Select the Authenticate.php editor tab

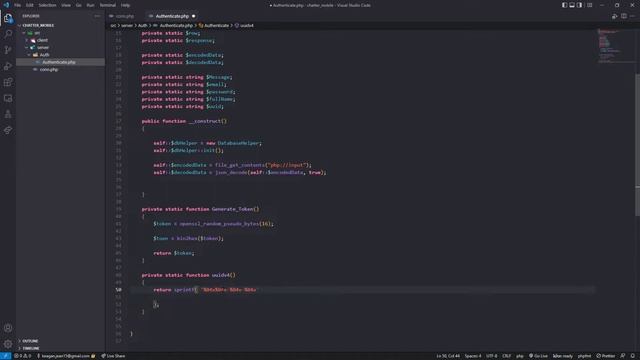[172, 16]
